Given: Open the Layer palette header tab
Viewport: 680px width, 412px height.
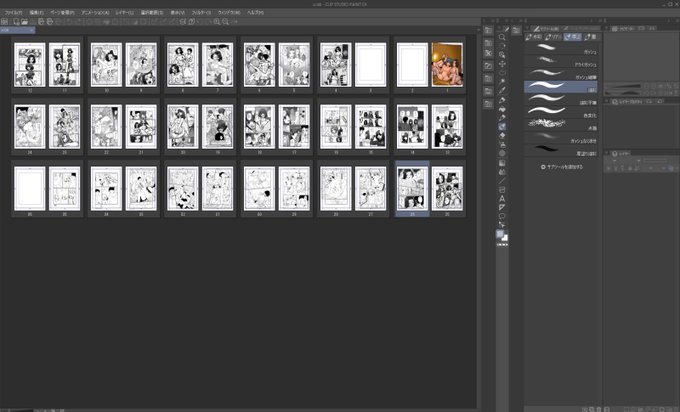Looking at the screenshot, I should coord(621,154).
